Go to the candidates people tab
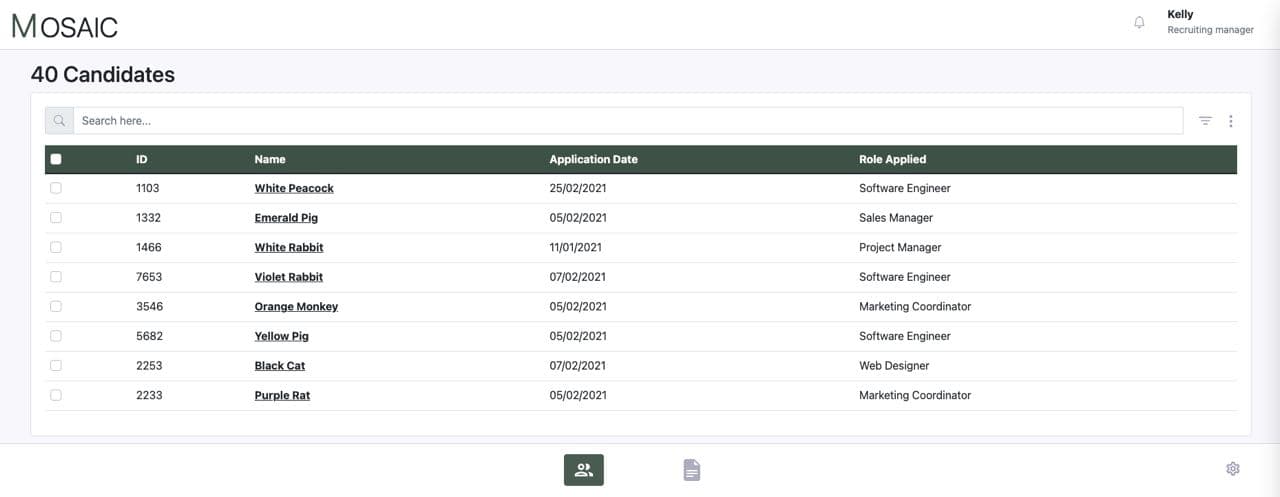The width and height of the screenshot is (1280, 497). click(584, 470)
